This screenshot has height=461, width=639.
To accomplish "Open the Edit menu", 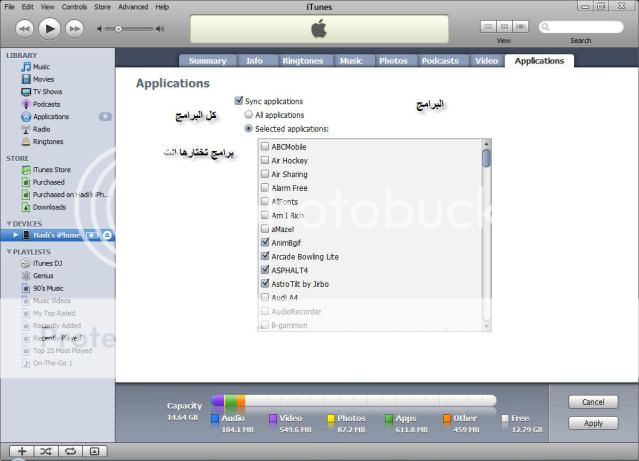I will pyautogui.click(x=28, y=7).
